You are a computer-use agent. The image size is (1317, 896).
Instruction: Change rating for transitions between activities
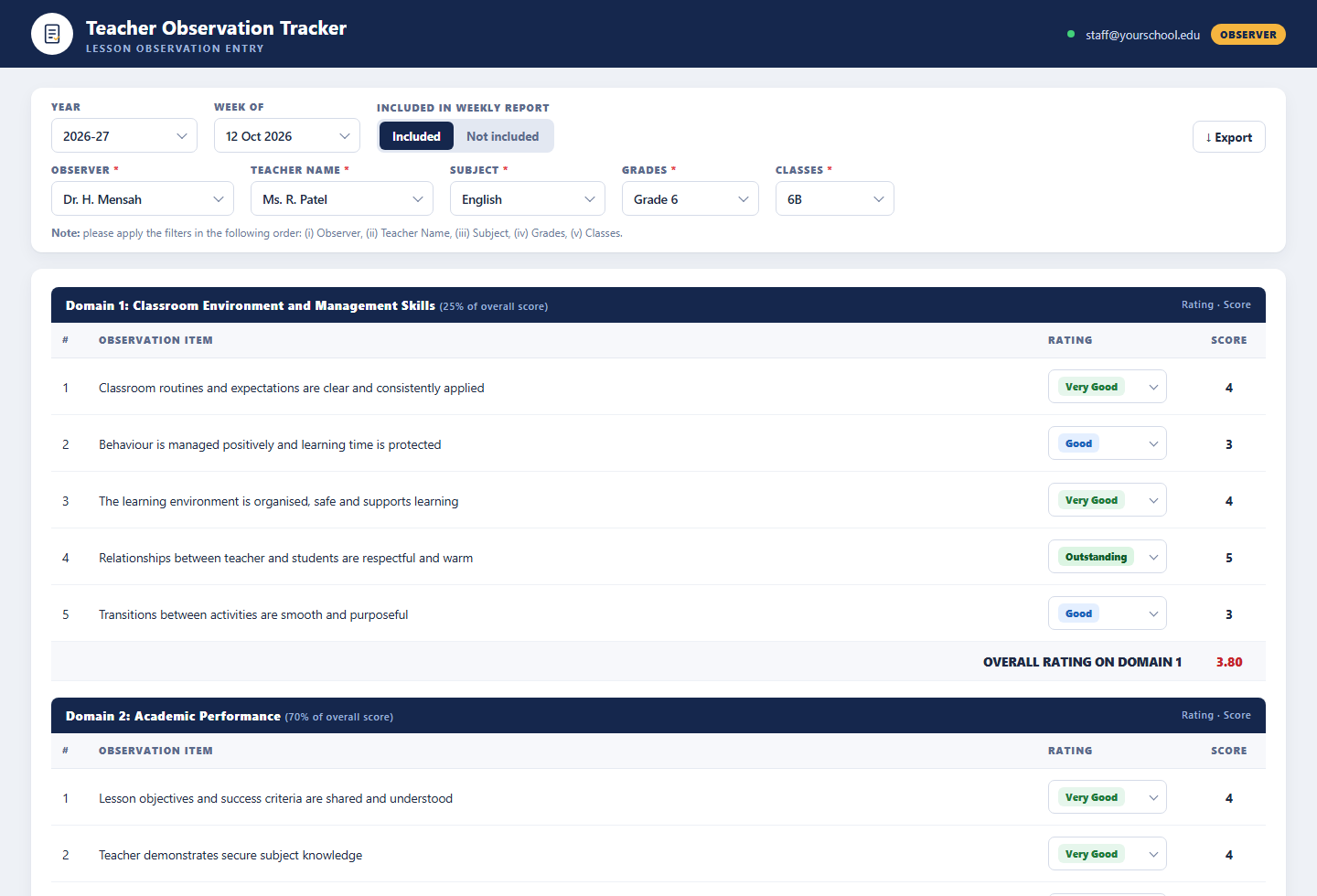click(1108, 613)
